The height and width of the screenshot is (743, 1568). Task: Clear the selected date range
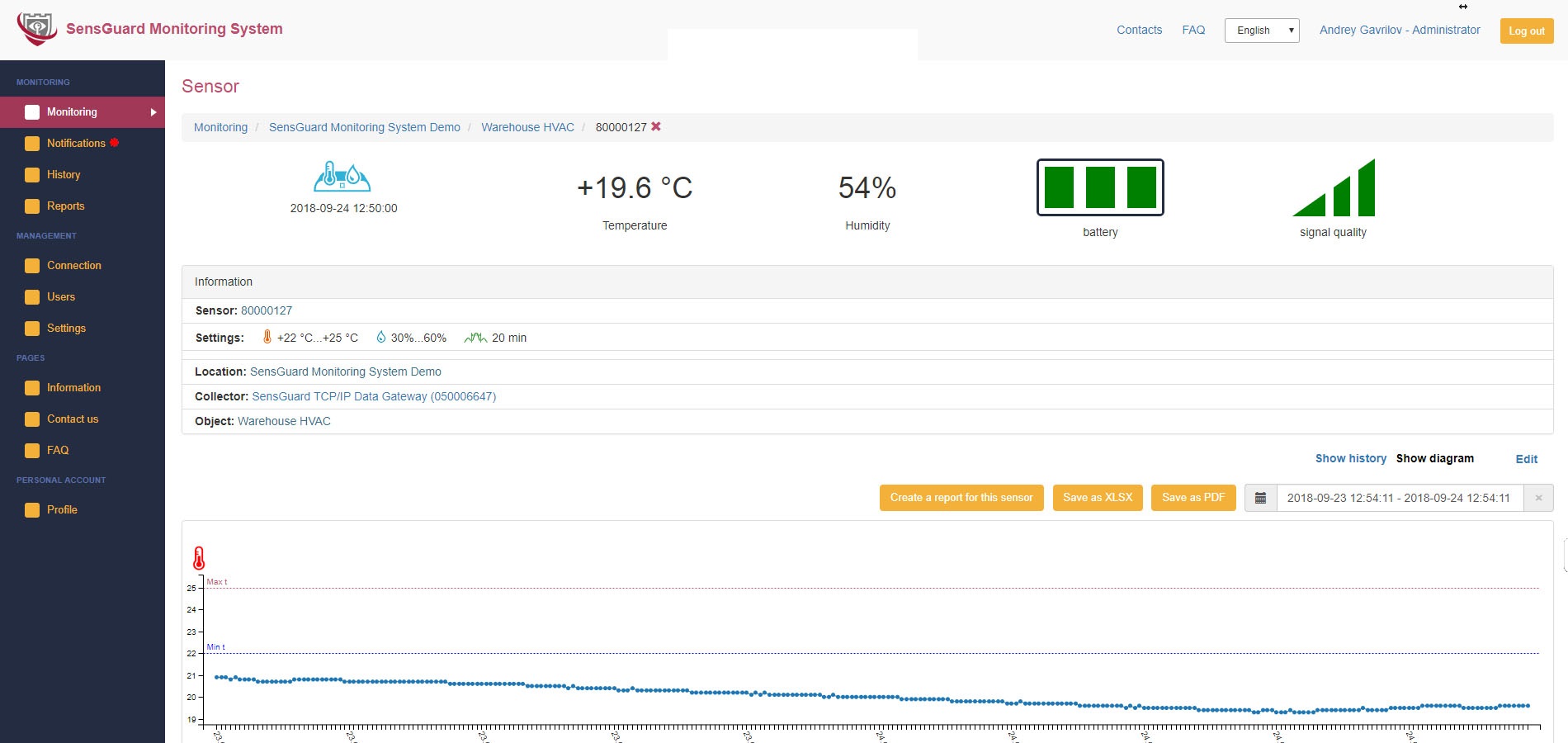1538,497
